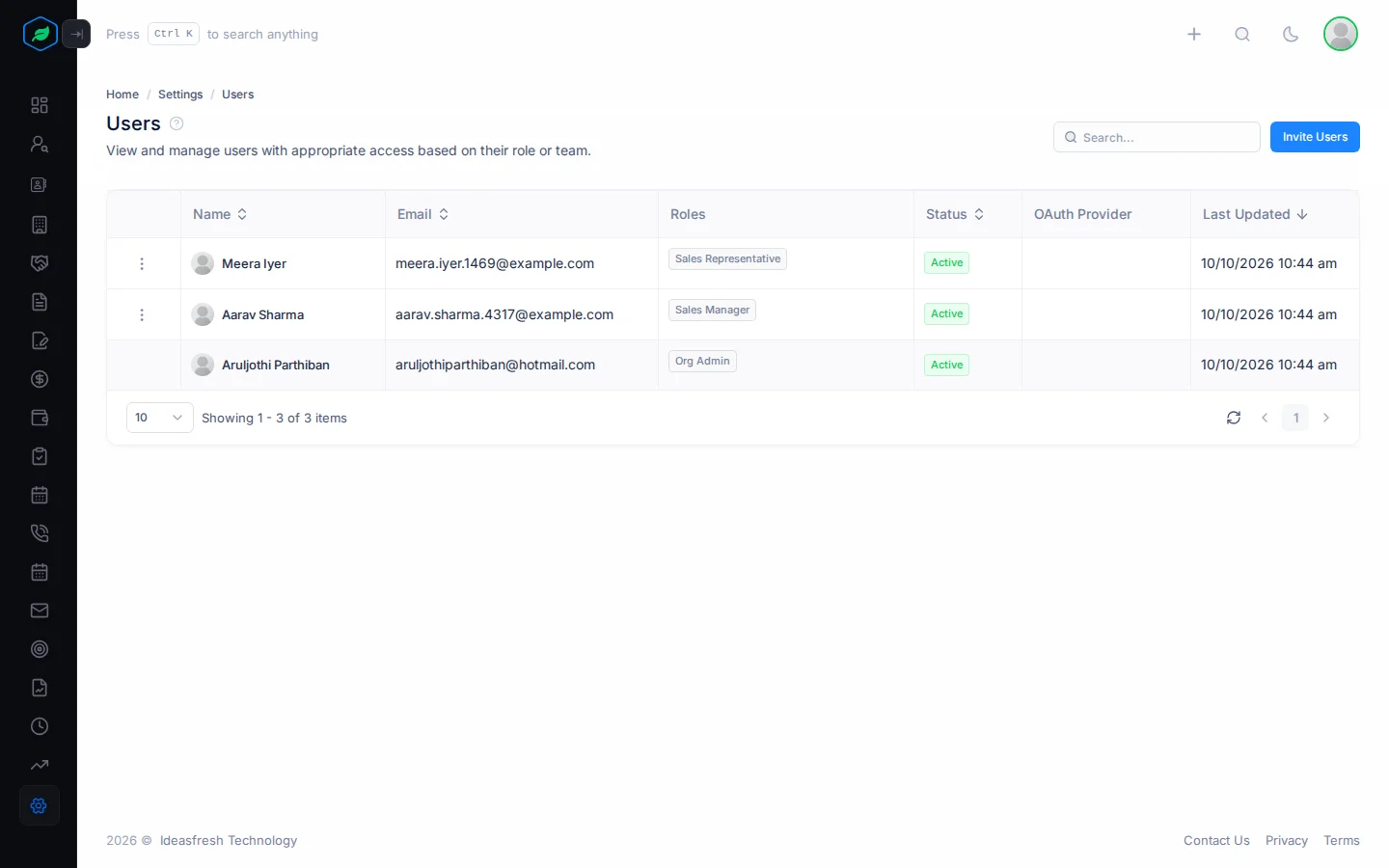The width and height of the screenshot is (1389, 868).
Task: Click the Ctrl K search-anything shortcut
Action: tap(174, 34)
